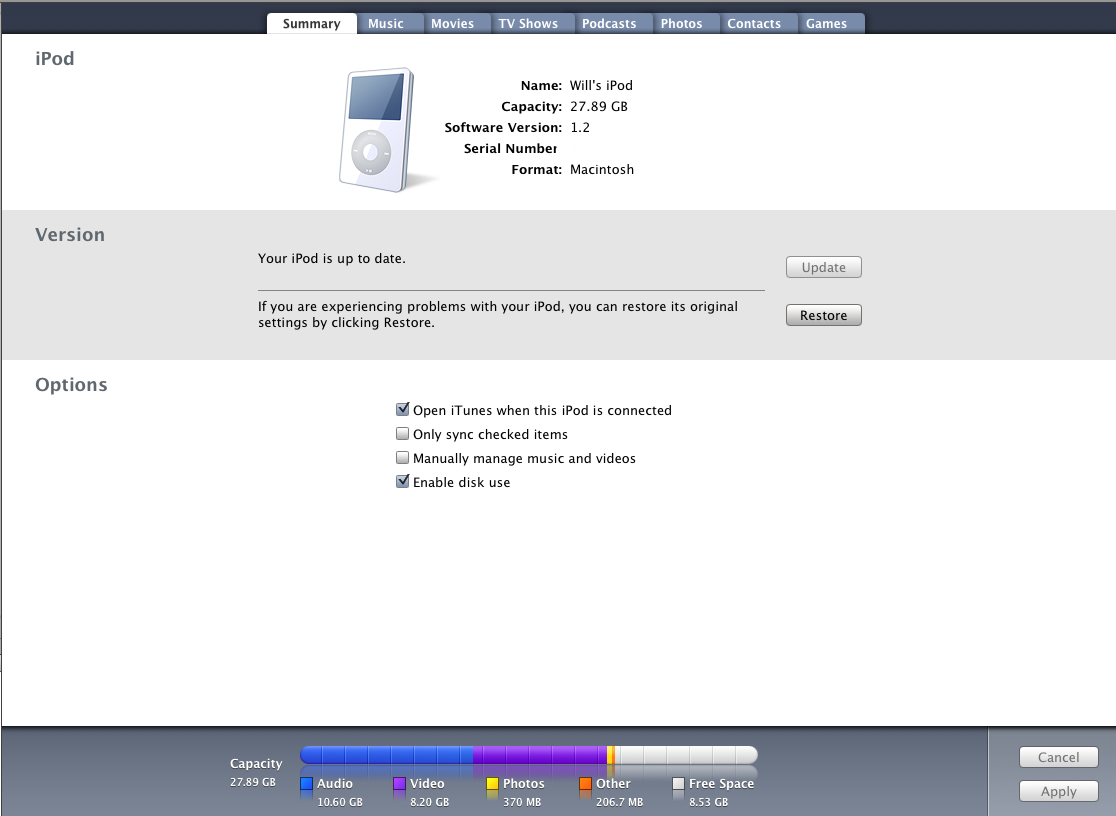Click the Apply button
The height and width of the screenshot is (816, 1116).
[1058, 791]
